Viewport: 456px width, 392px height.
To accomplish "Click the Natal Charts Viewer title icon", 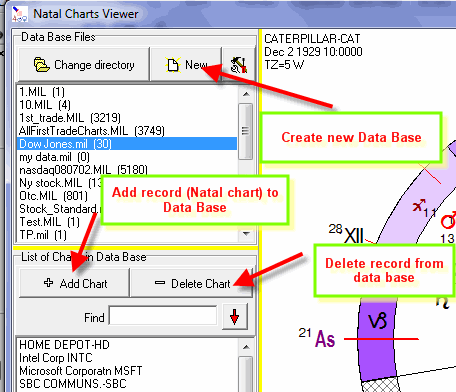I will (x=19, y=14).
